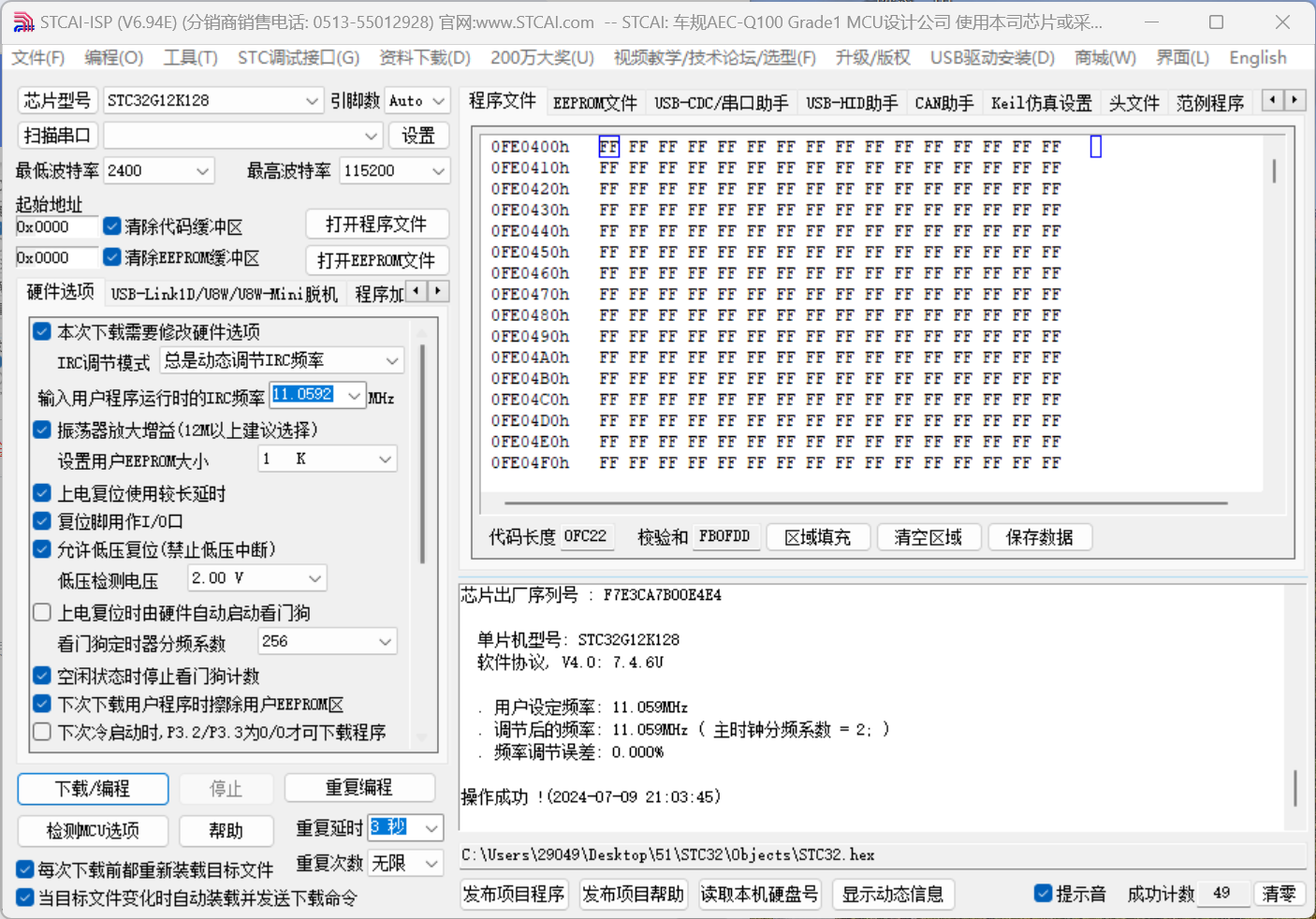Switch to the EEPROM文件 tab
Screen dimensions: 1316x919
point(595,103)
